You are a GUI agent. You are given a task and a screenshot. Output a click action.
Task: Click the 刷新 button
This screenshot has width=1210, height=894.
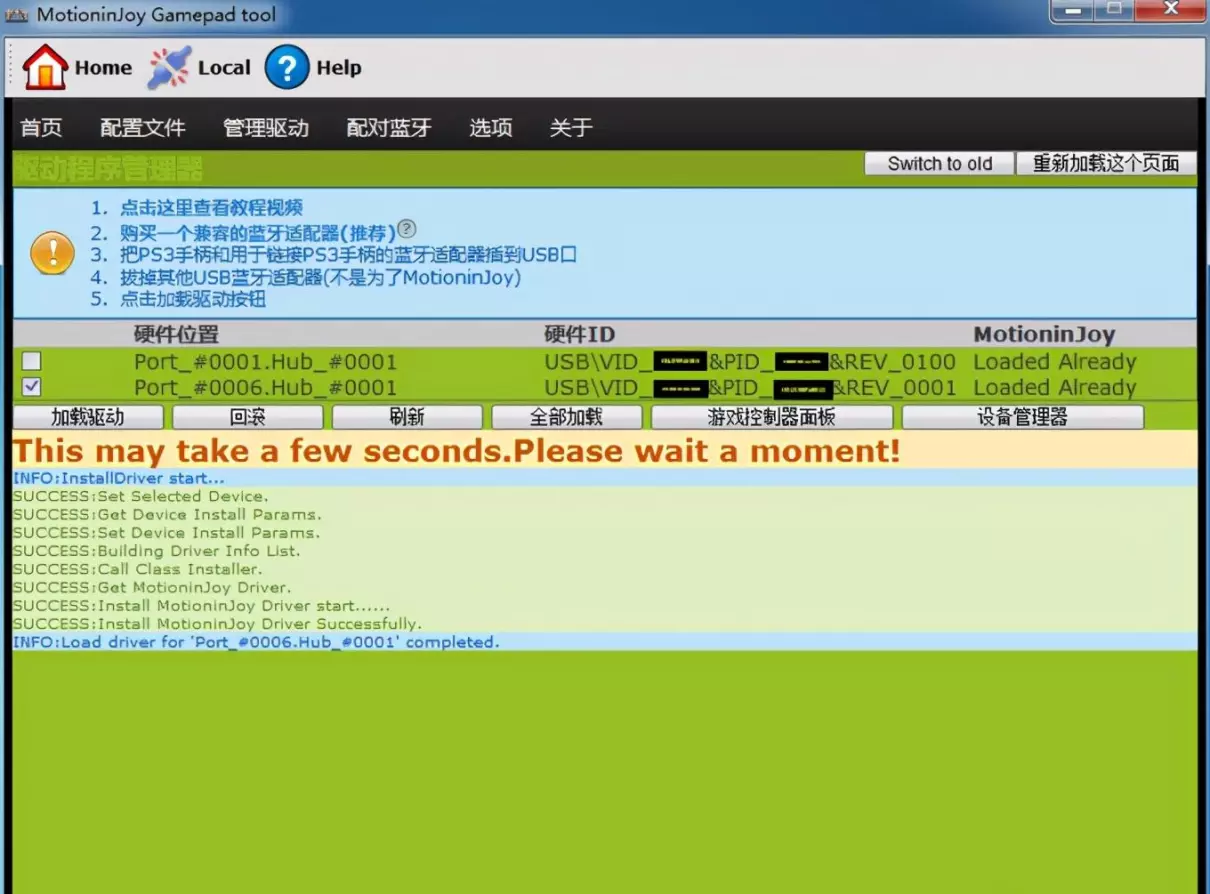pos(408,417)
